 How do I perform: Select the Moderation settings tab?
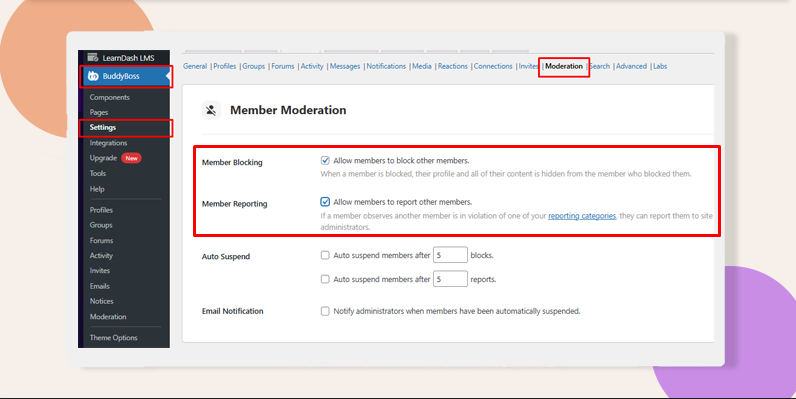point(563,66)
